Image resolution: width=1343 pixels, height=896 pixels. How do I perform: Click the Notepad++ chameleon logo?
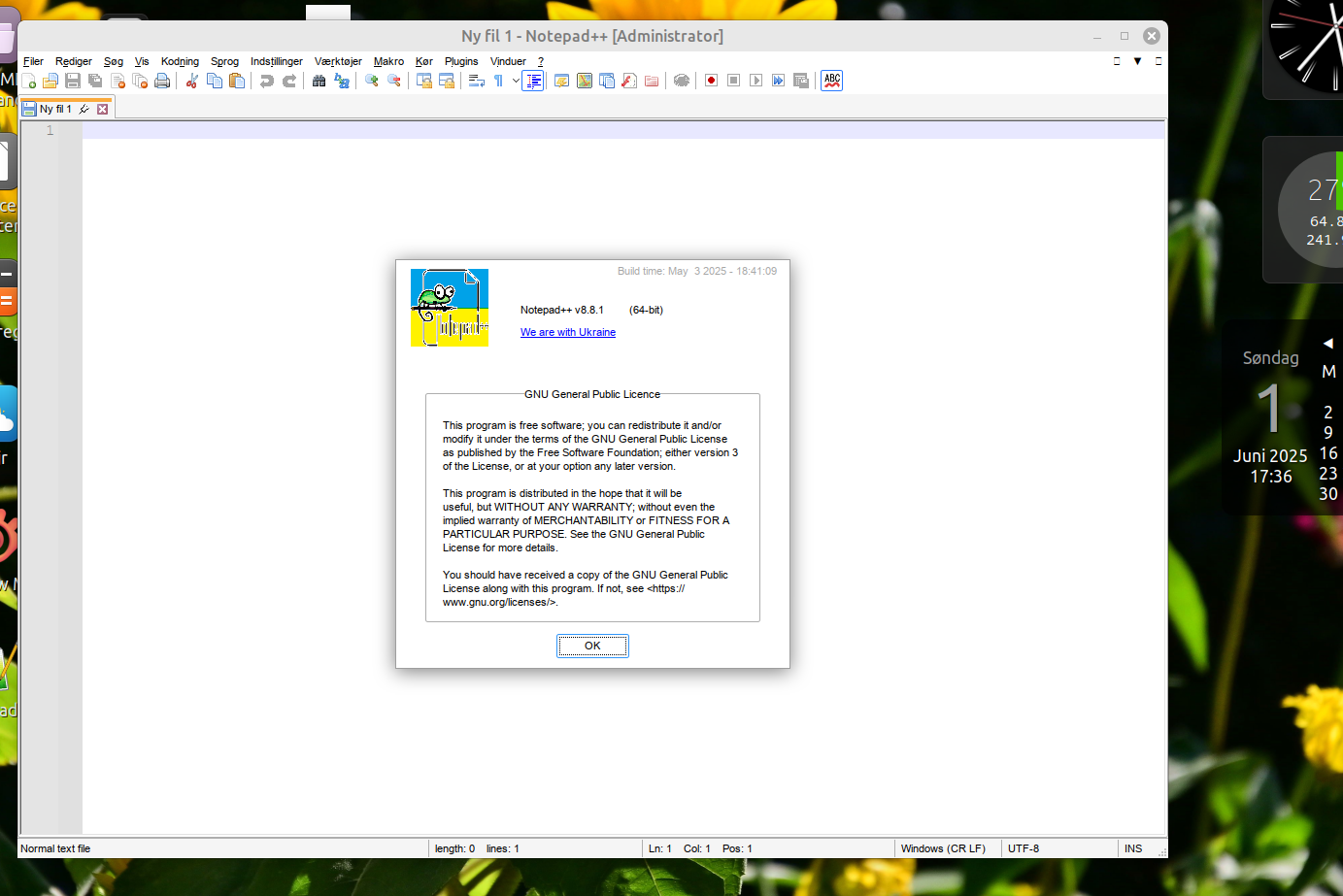[x=450, y=308]
